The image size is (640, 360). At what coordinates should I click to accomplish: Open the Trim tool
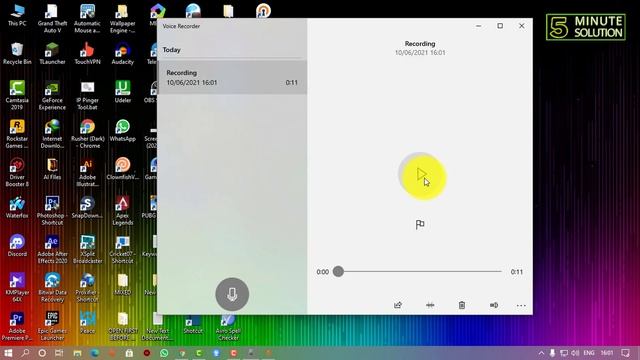pyautogui.click(x=430, y=305)
